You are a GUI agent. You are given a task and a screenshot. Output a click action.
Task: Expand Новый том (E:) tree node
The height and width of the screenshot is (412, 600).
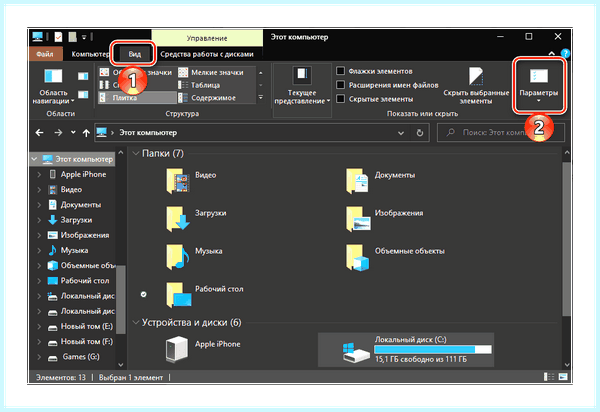tap(39, 327)
